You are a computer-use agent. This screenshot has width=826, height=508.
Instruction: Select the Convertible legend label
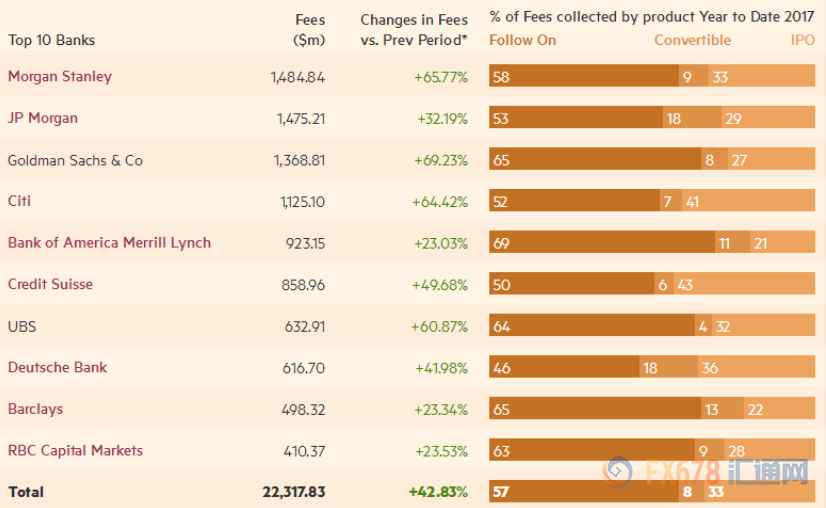tap(692, 41)
